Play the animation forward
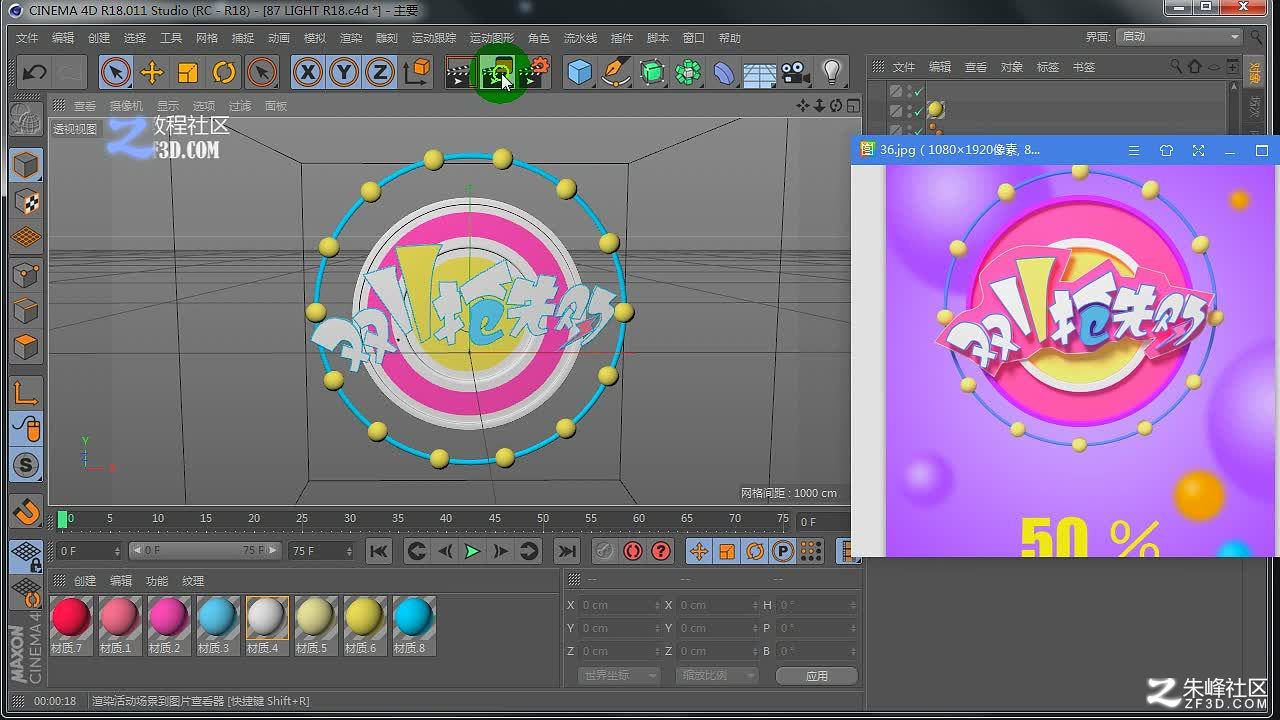Screen dimensions: 1280x720 click(473, 551)
